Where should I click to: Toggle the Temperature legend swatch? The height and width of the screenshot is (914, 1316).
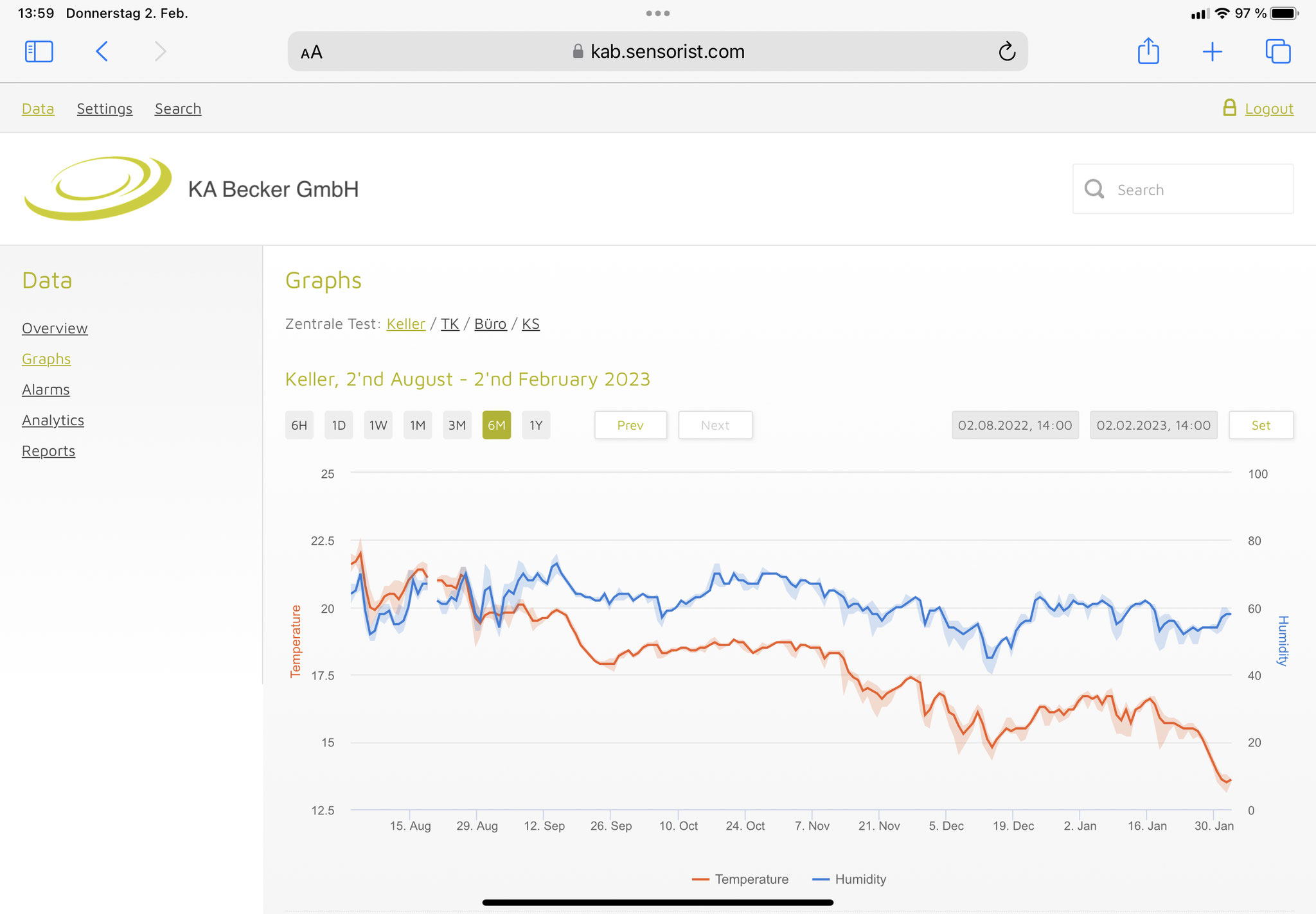coord(700,879)
